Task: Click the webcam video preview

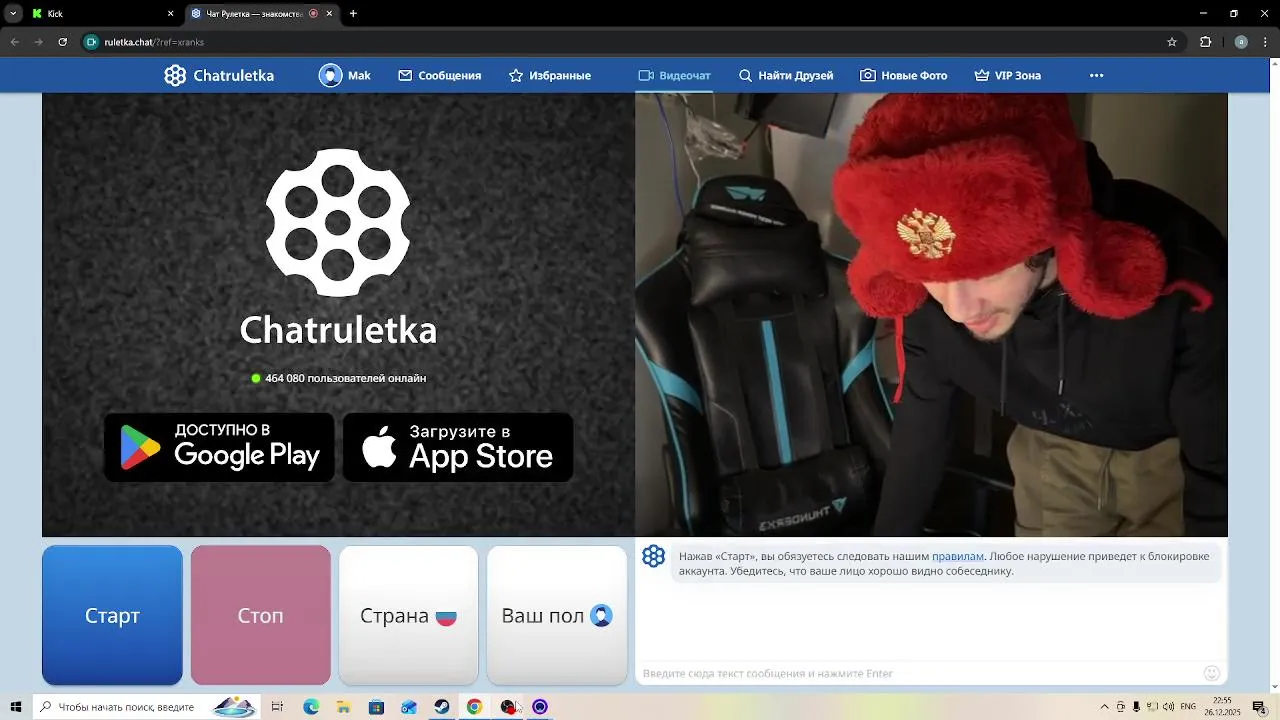Action: (x=931, y=315)
